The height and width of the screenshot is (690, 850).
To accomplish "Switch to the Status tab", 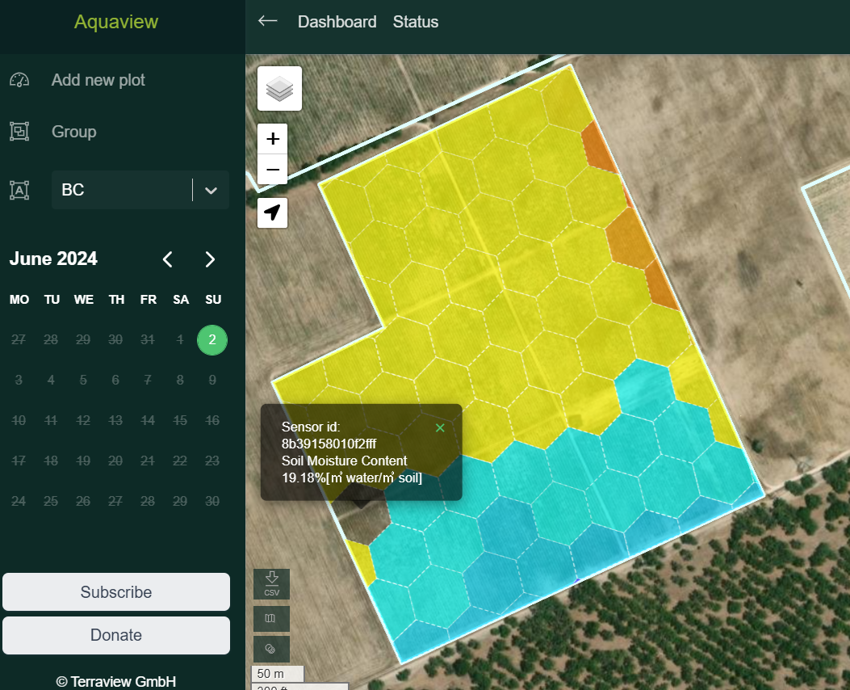I will coord(415,21).
